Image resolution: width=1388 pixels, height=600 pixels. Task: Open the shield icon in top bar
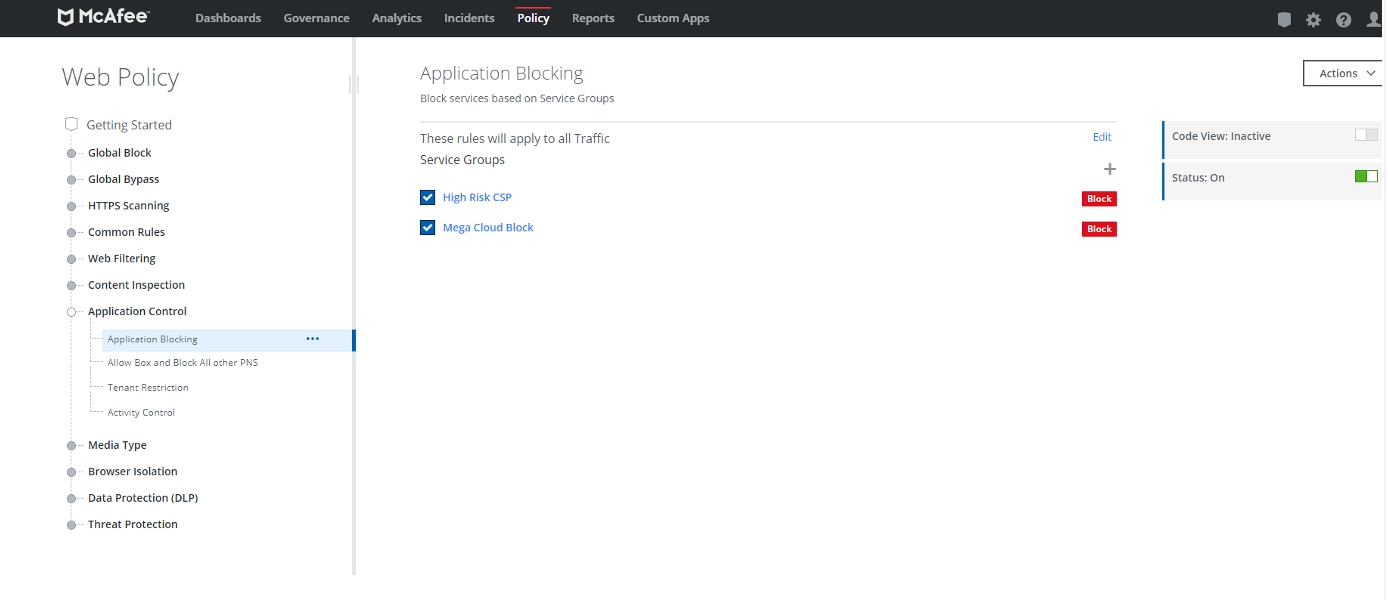click(1285, 19)
